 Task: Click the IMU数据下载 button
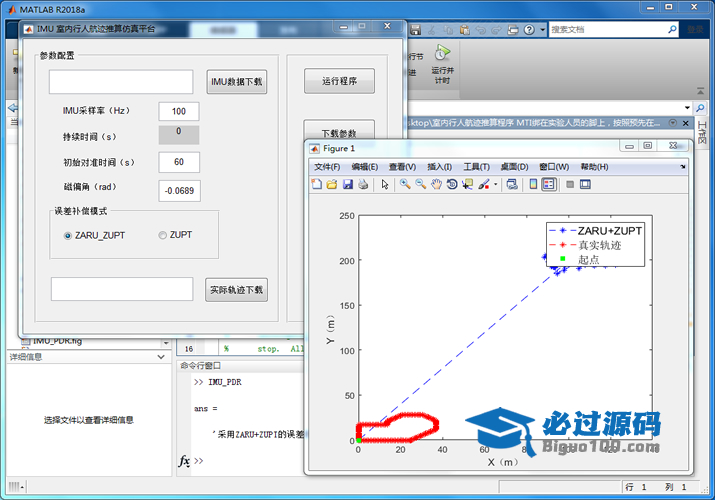[237, 82]
